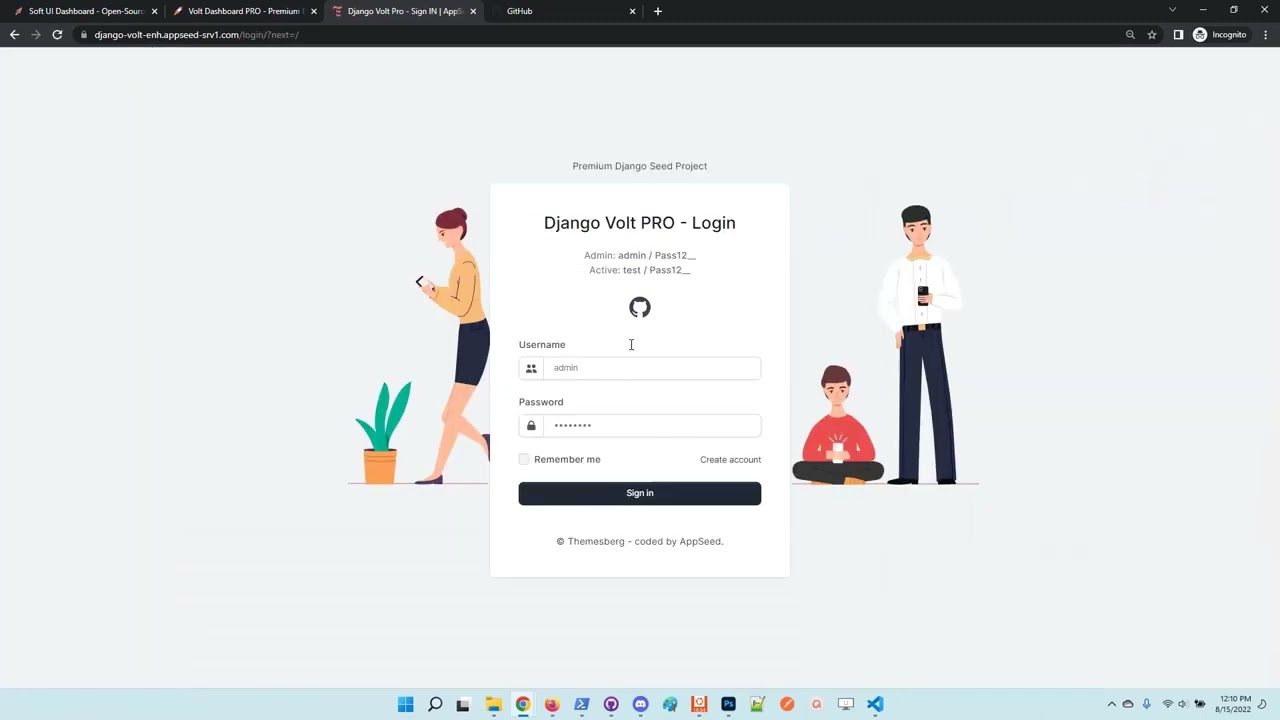Image resolution: width=1280 pixels, height=720 pixels.
Task: Open the tab search dropdown arrow
Action: click(1172, 10)
